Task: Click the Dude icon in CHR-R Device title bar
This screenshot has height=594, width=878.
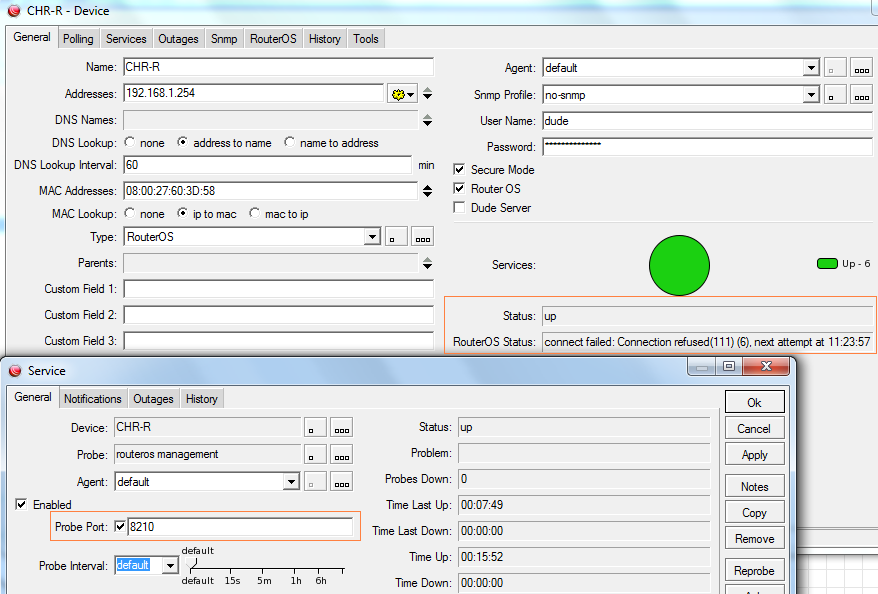Action: 13,11
